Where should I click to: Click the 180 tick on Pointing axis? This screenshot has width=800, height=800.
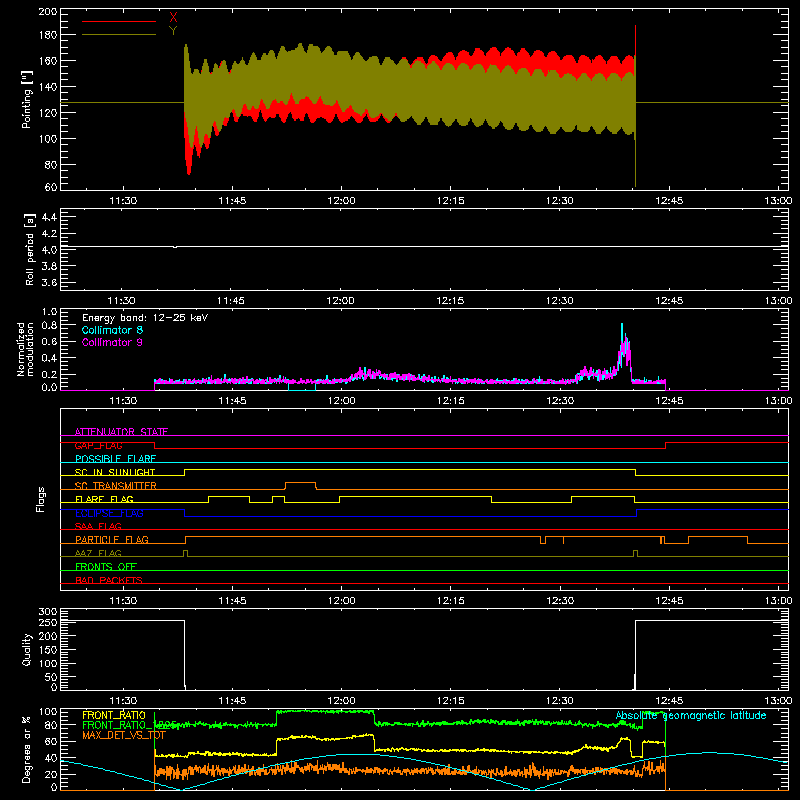tap(48, 35)
